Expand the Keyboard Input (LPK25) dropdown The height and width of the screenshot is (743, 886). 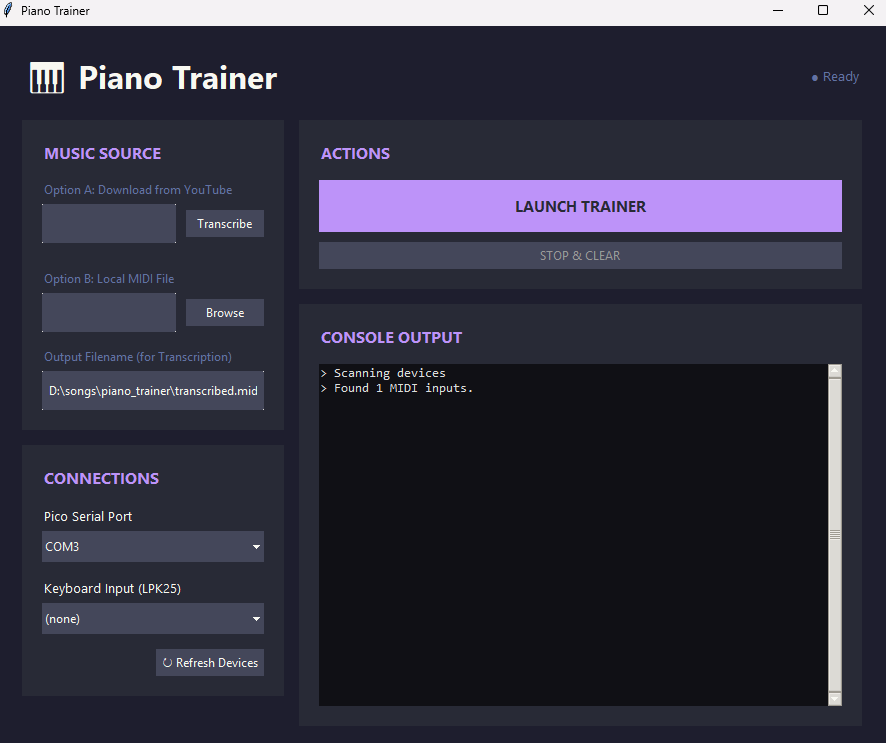coord(153,619)
